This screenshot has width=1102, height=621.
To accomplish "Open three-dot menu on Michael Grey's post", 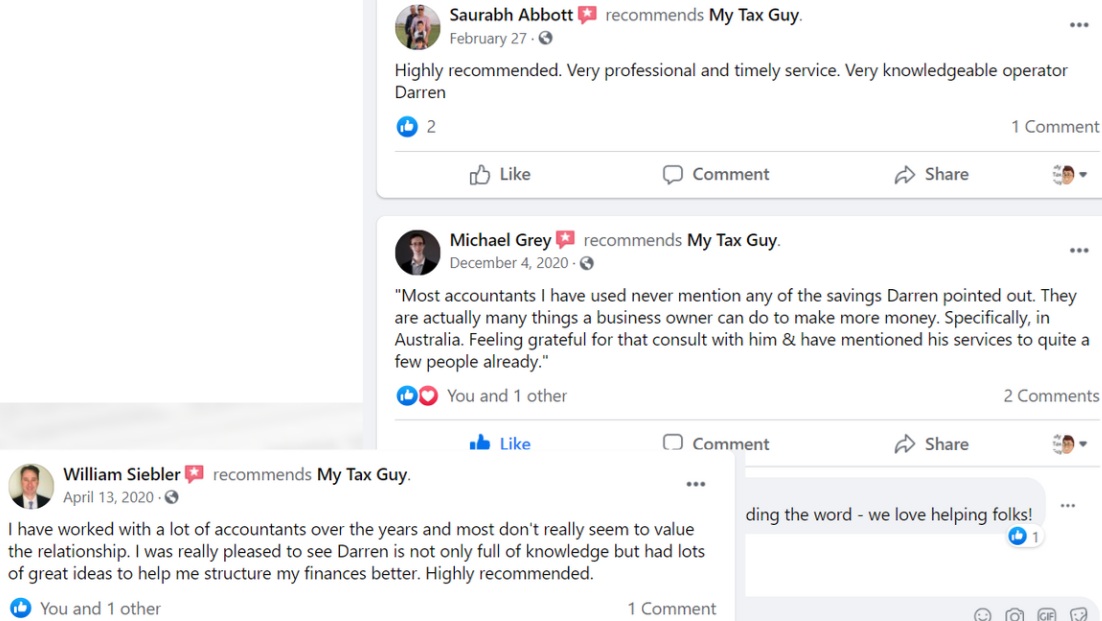I will coord(1079,250).
